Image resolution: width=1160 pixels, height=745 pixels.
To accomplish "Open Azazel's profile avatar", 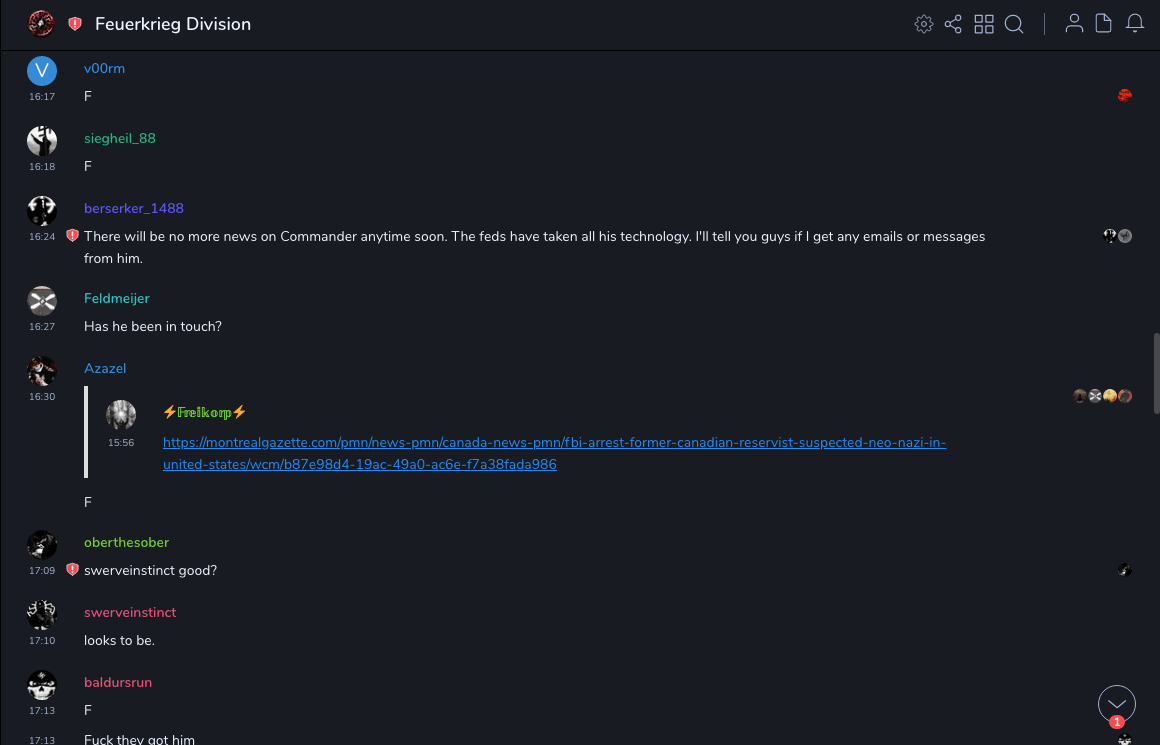I will (42, 371).
